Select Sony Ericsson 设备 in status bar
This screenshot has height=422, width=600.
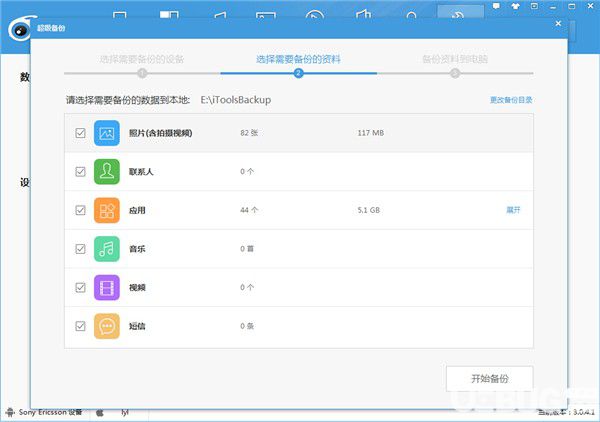pyautogui.click(x=51, y=412)
